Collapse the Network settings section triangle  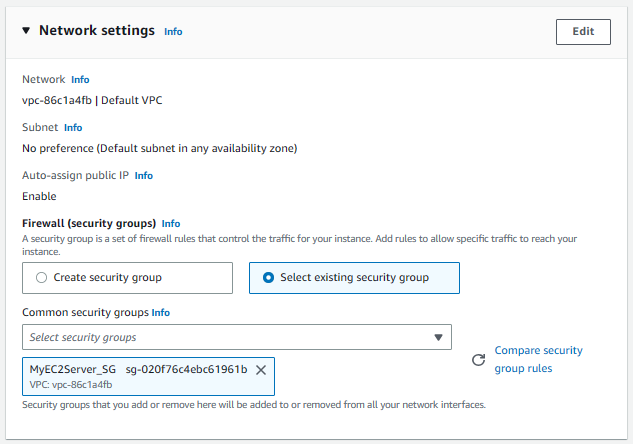[26, 30]
